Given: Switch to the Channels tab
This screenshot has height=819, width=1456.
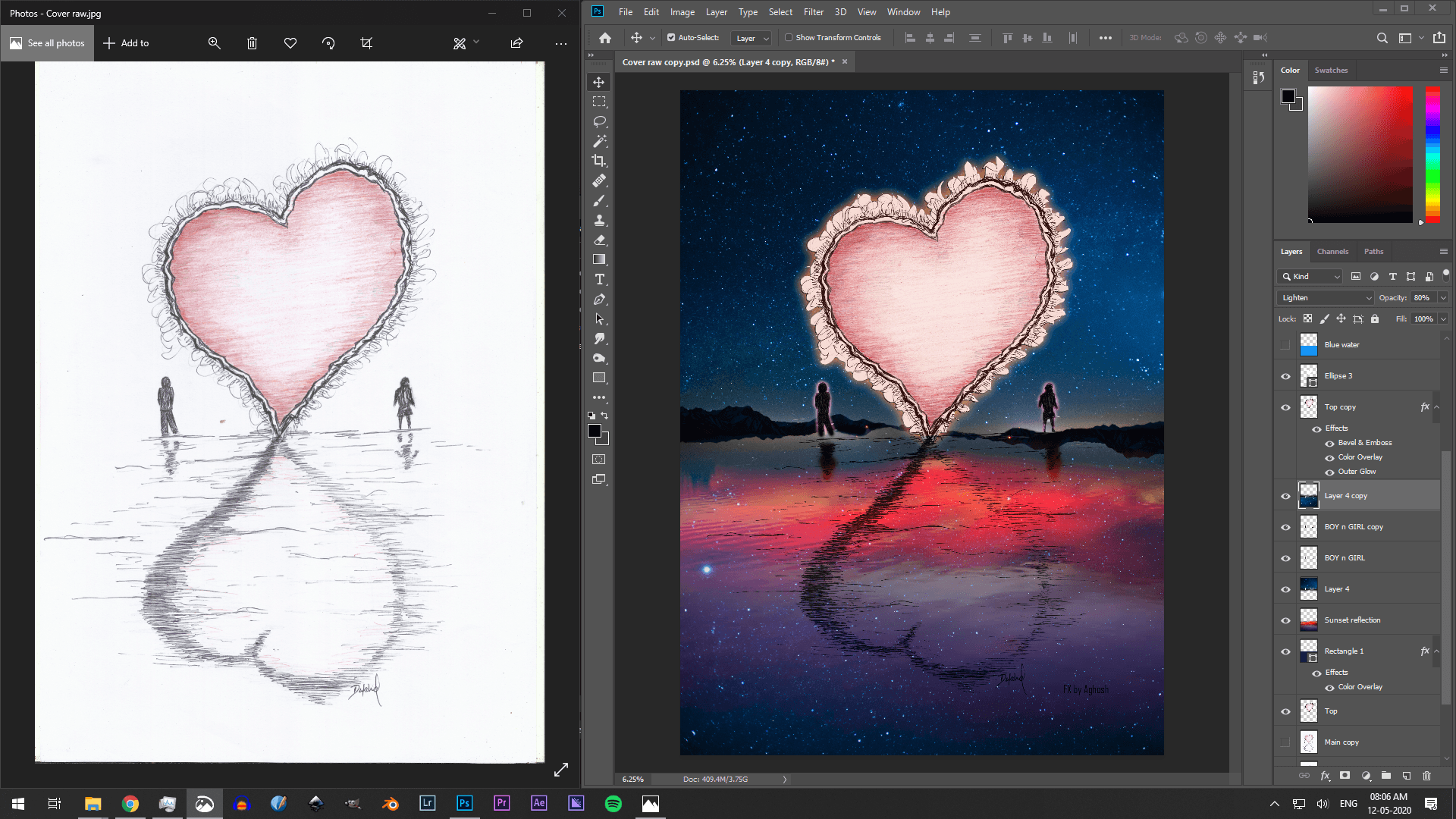Looking at the screenshot, I should 1332,251.
